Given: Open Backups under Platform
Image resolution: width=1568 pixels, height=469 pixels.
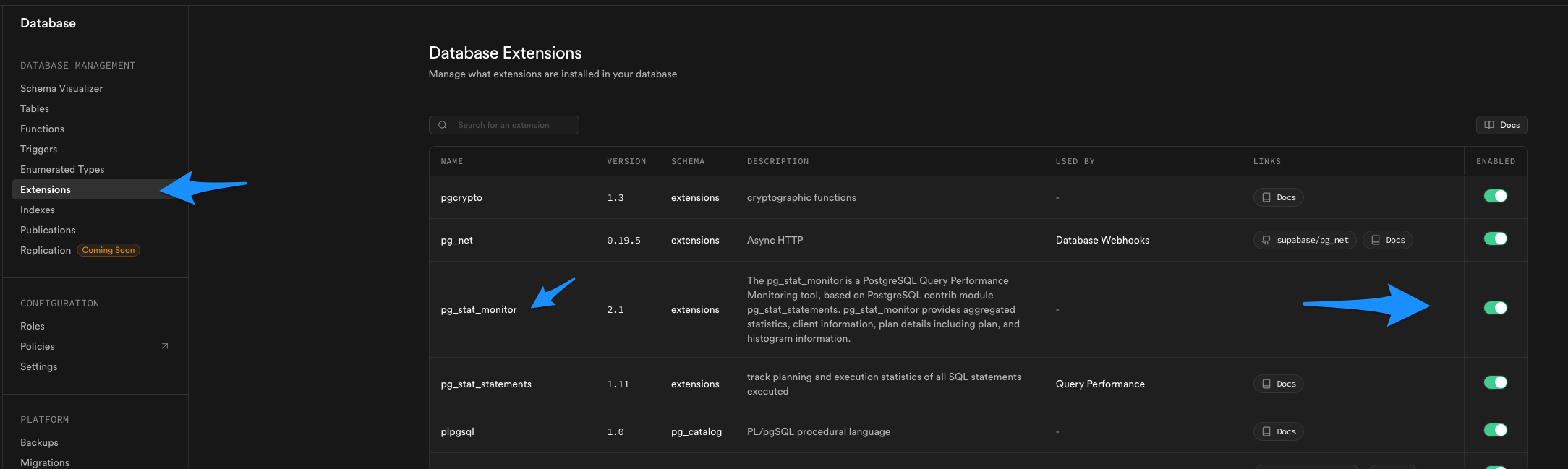Looking at the screenshot, I should coord(39,442).
